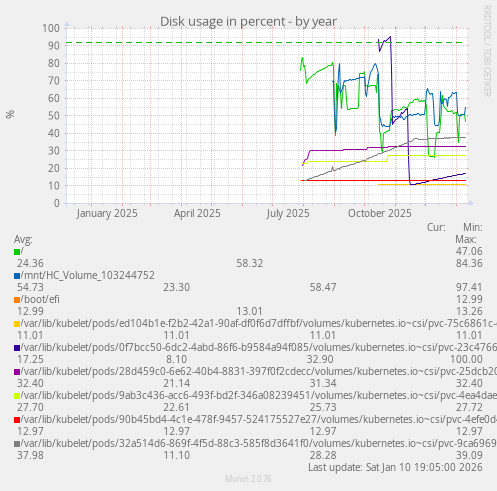Image resolution: width=497 pixels, height=491 pixels.
Task: Click the value 28.28 for pod 32a514d6
Action: click(x=323, y=455)
